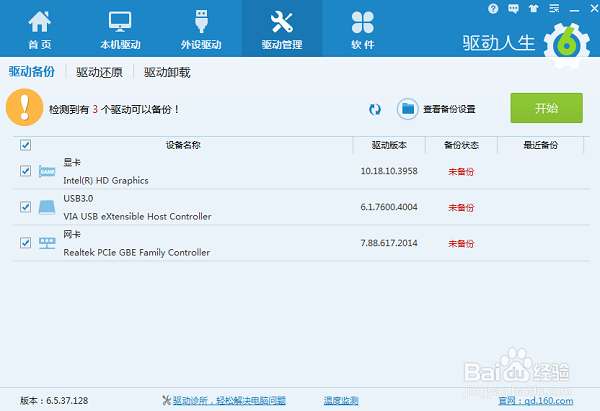This screenshot has height=411, width=600.
Task: Click the refresh detection icon
Action: pyautogui.click(x=375, y=109)
